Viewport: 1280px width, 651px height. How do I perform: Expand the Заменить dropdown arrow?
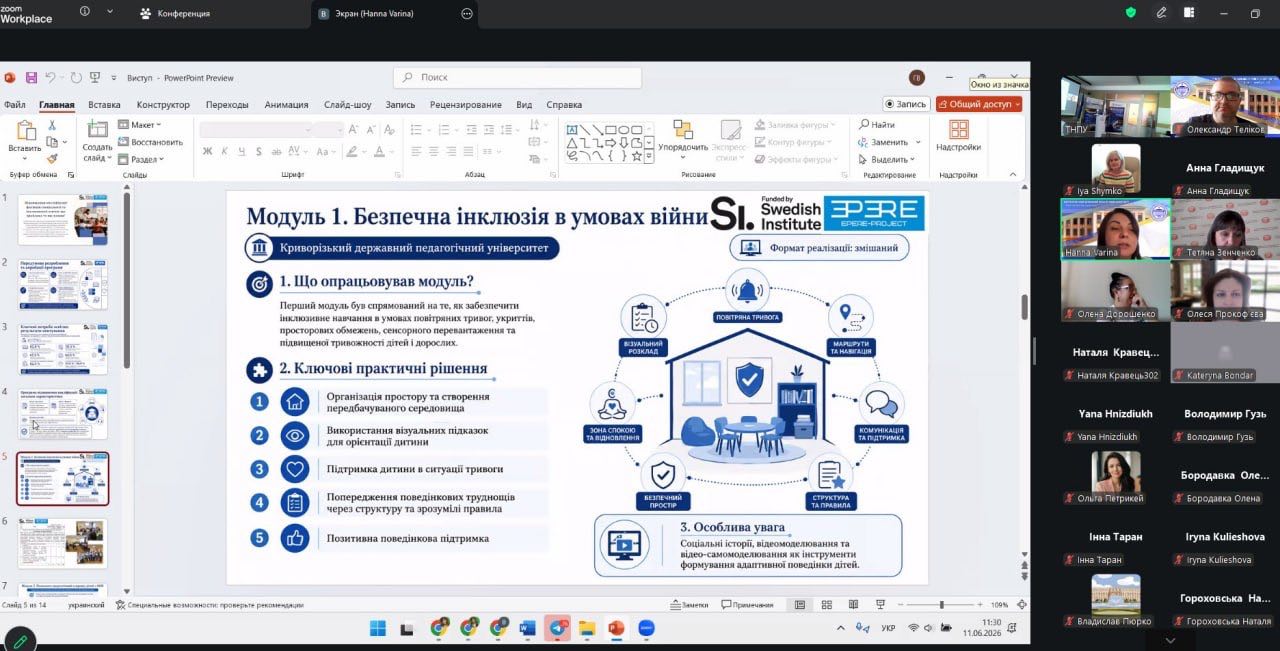[x=916, y=142]
